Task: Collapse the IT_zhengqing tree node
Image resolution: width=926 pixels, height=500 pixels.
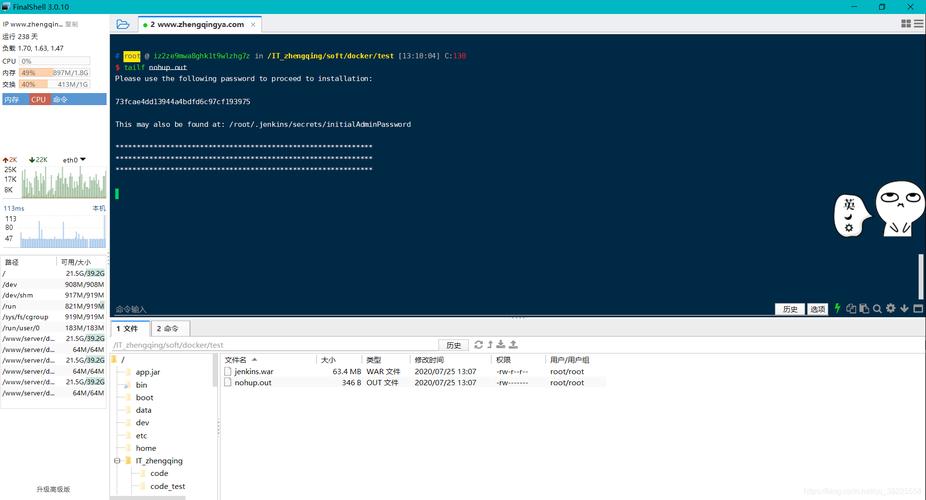Action: coord(117,460)
